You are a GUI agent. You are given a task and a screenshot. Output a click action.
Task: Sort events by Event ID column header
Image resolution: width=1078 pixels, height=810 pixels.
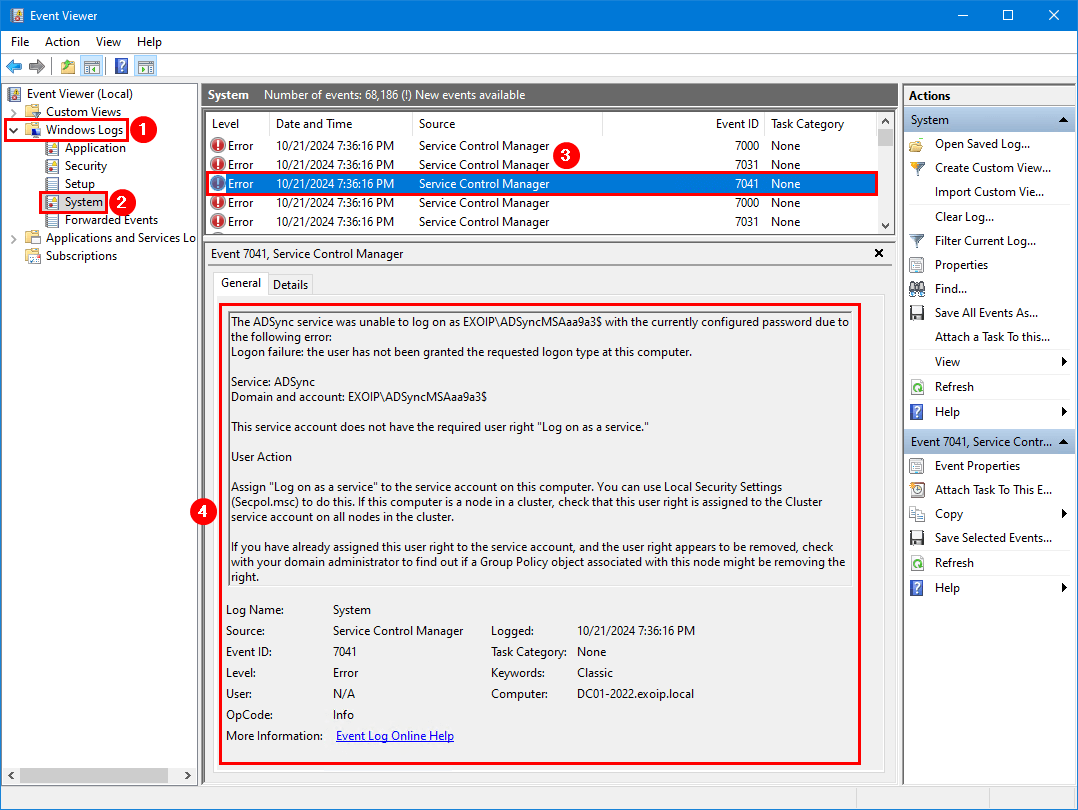(737, 124)
